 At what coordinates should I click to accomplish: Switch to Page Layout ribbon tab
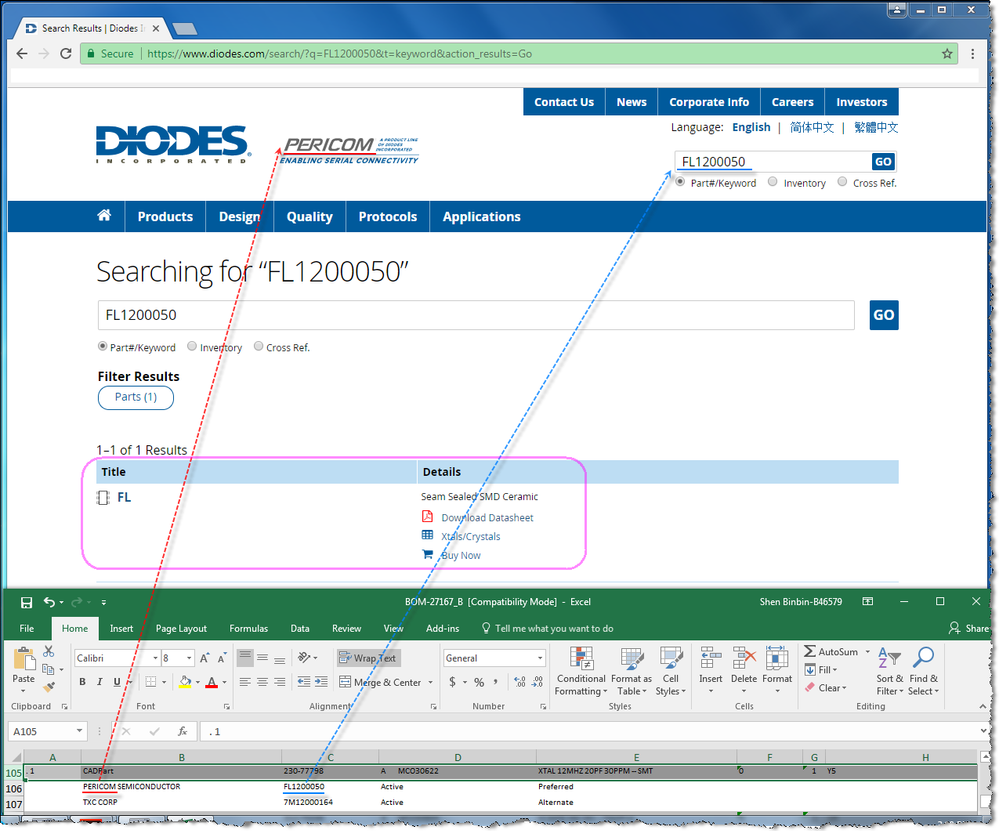click(181, 628)
